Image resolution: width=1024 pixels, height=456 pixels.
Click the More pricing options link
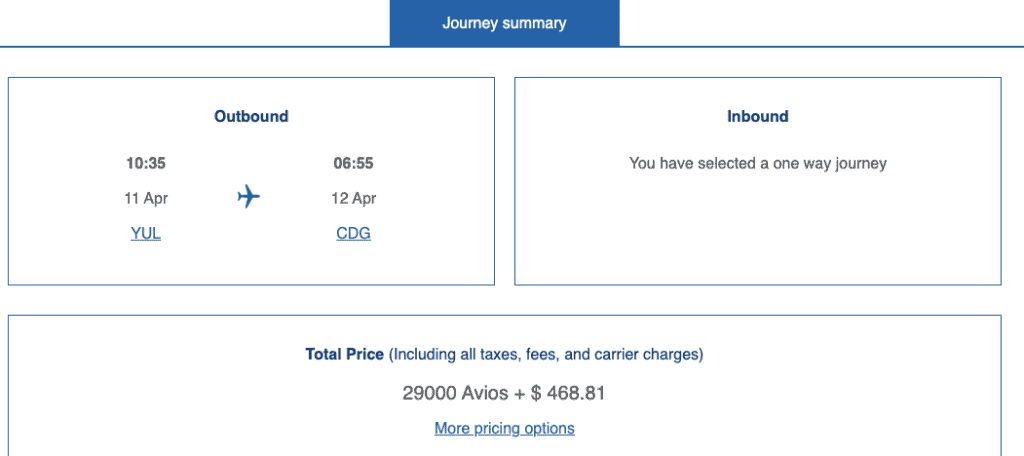coord(504,428)
